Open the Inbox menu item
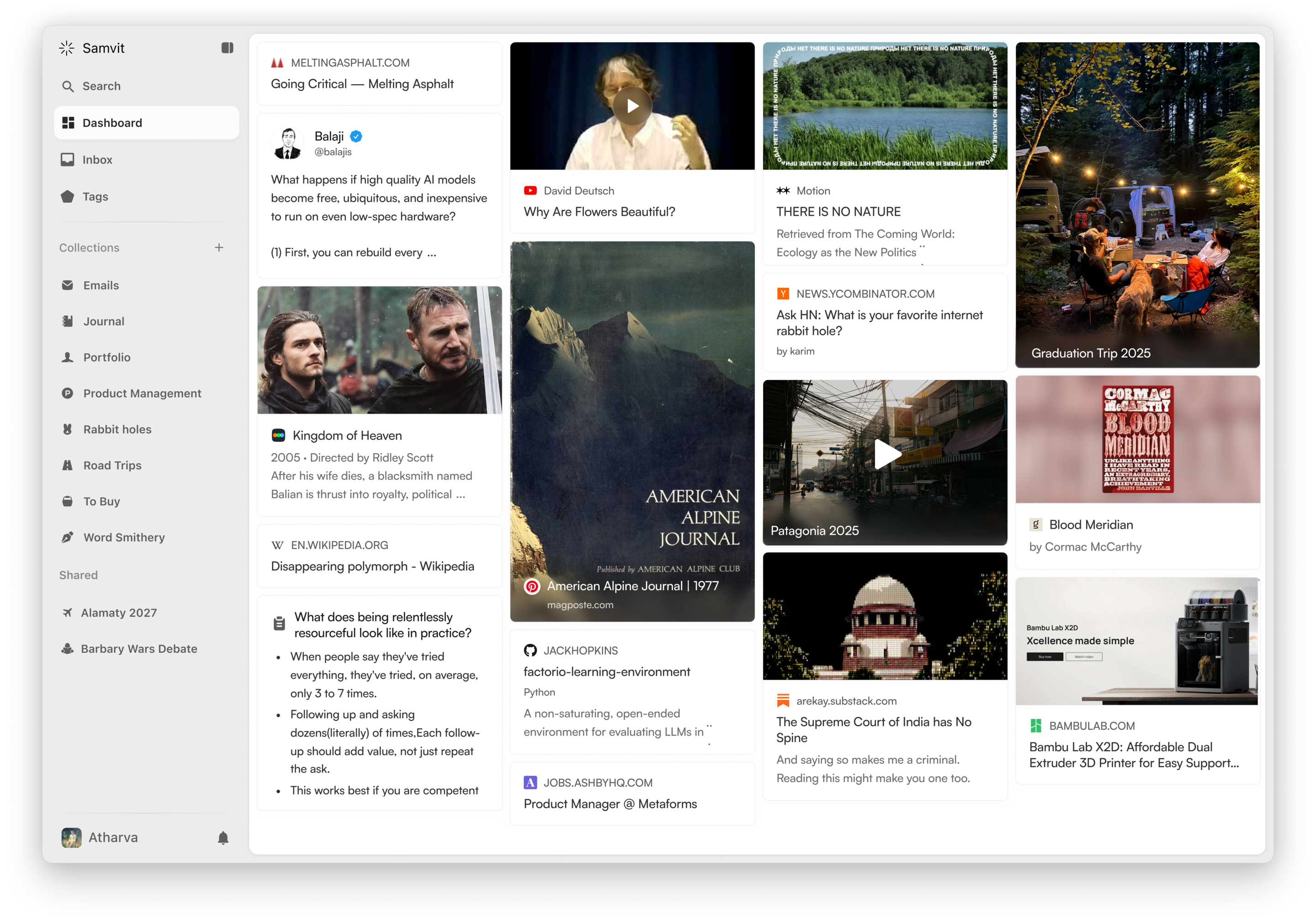Screen dimensions: 1316x922 coord(147,159)
